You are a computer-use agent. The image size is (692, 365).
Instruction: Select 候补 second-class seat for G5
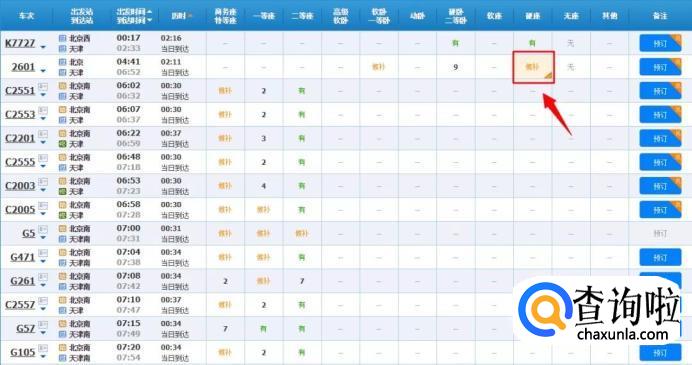(302, 233)
